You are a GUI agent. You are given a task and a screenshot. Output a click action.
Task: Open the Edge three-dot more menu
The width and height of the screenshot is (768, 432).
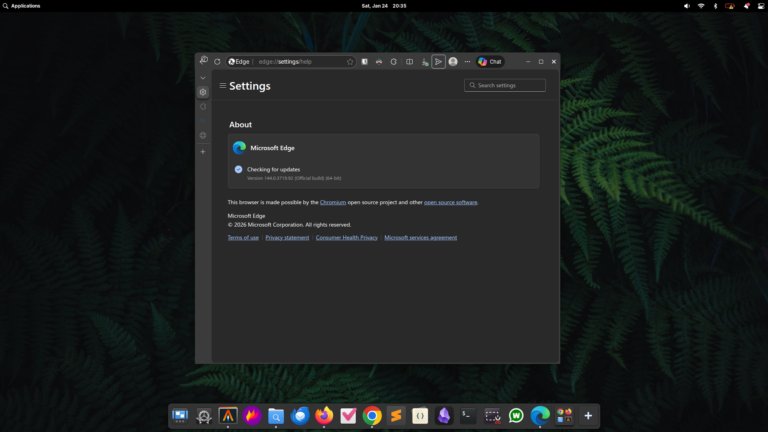467,62
